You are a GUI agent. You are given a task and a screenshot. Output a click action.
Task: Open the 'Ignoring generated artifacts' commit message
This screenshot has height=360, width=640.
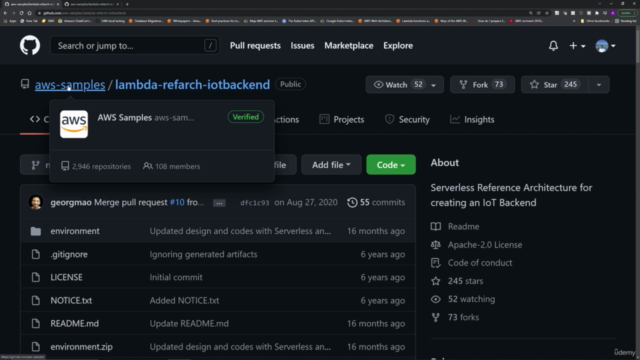pyautogui.click(x=203, y=254)
